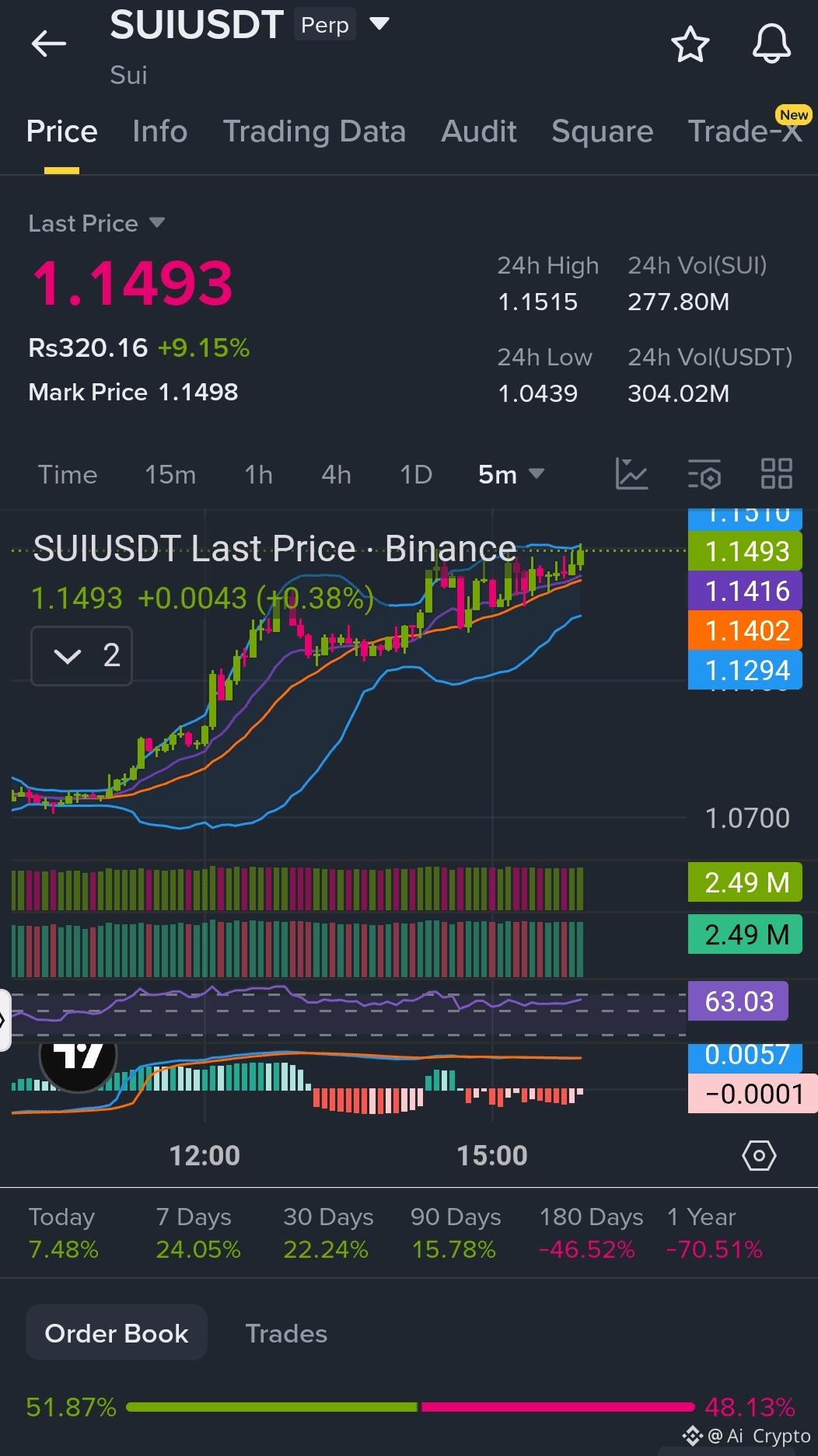818x1456 pixels.
Task: Click the green 2.49 M volume label
Action: (745, 882)
